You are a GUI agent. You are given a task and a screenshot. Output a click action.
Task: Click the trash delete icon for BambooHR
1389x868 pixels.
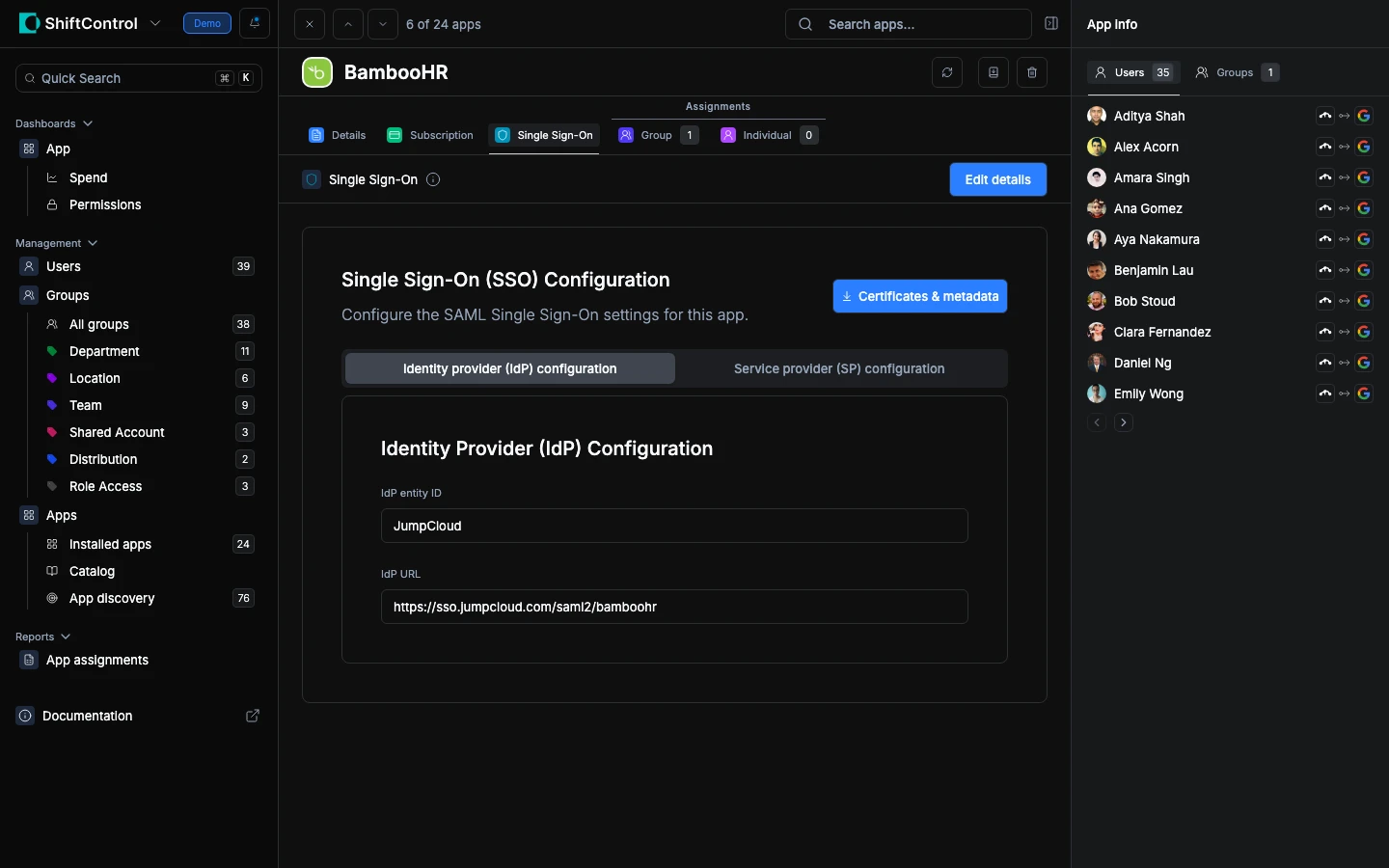pos(1032,72)
